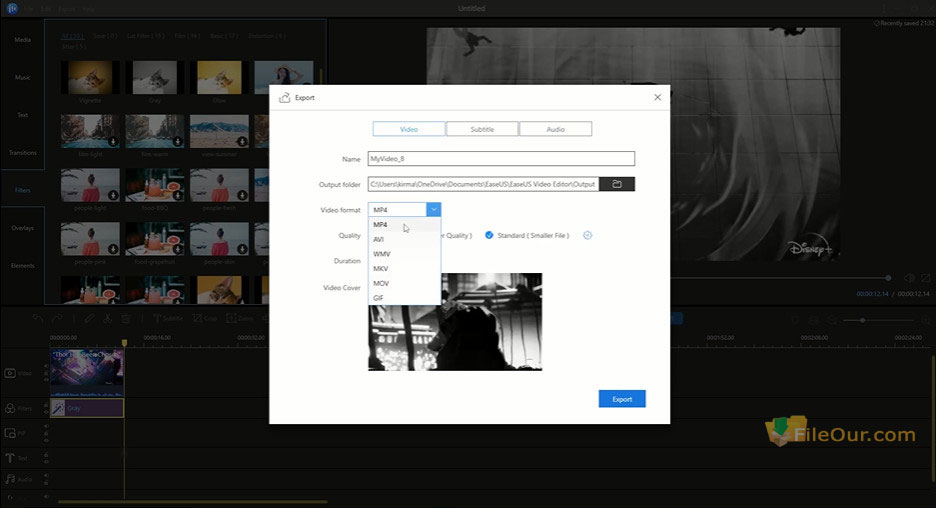Download the film-warm filter

point(177,141)
